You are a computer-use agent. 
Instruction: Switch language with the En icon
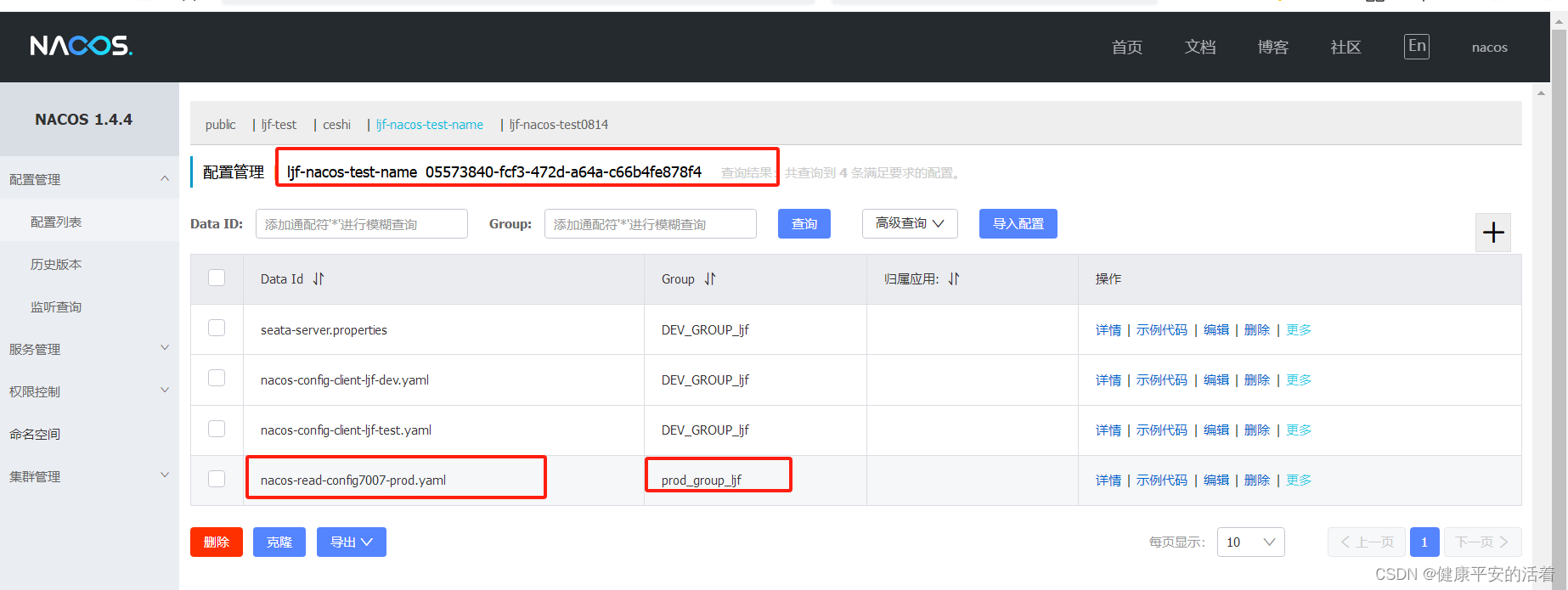[x=1417, y=46]
